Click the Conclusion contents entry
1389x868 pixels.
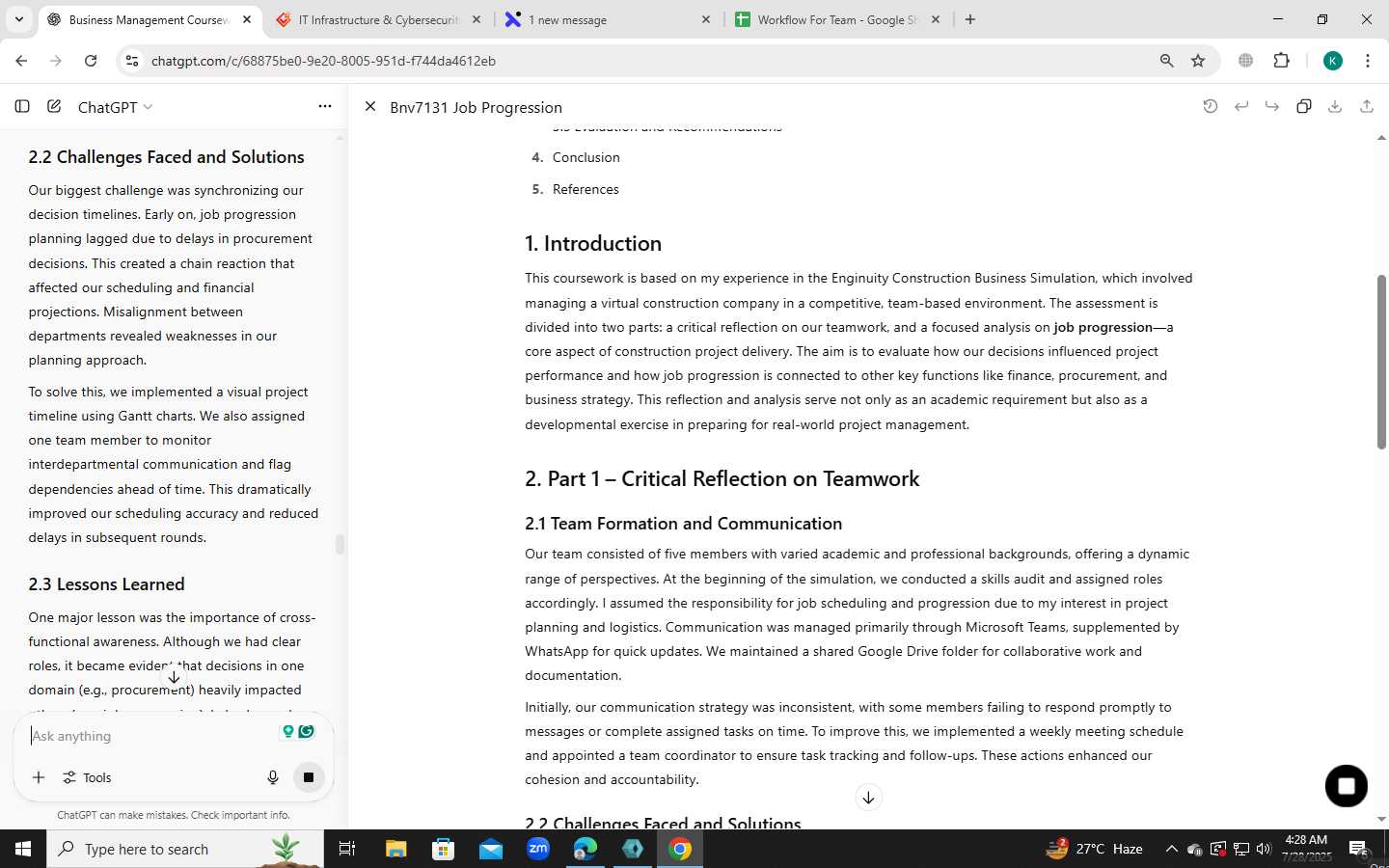click(x=586, y=157)
